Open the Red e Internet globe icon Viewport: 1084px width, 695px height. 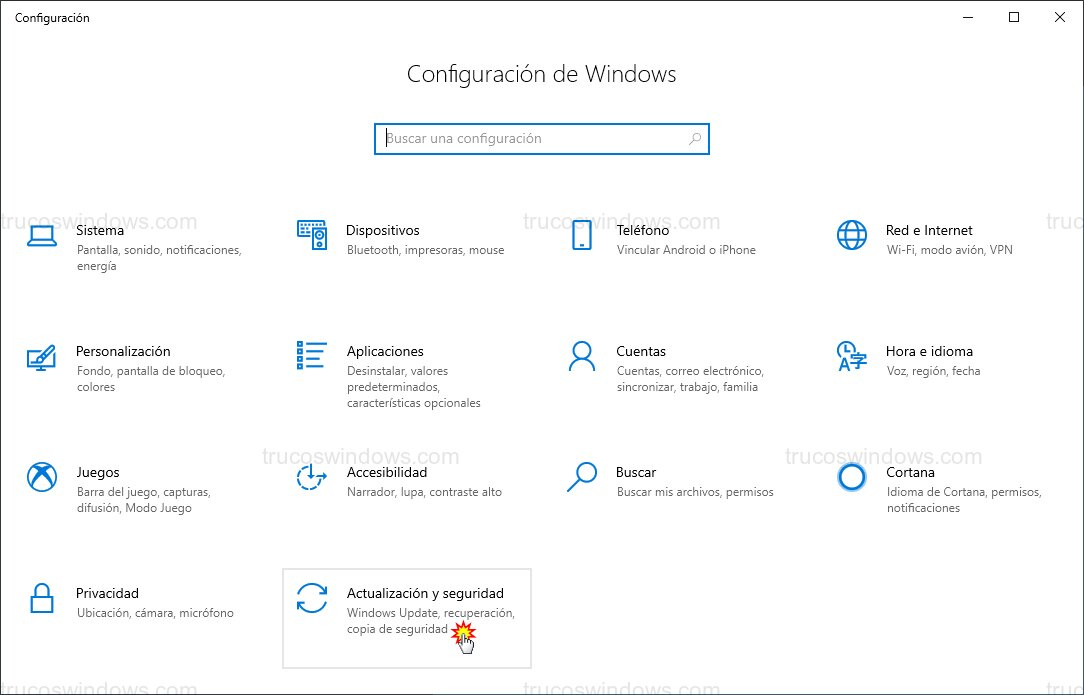point(851,236)
